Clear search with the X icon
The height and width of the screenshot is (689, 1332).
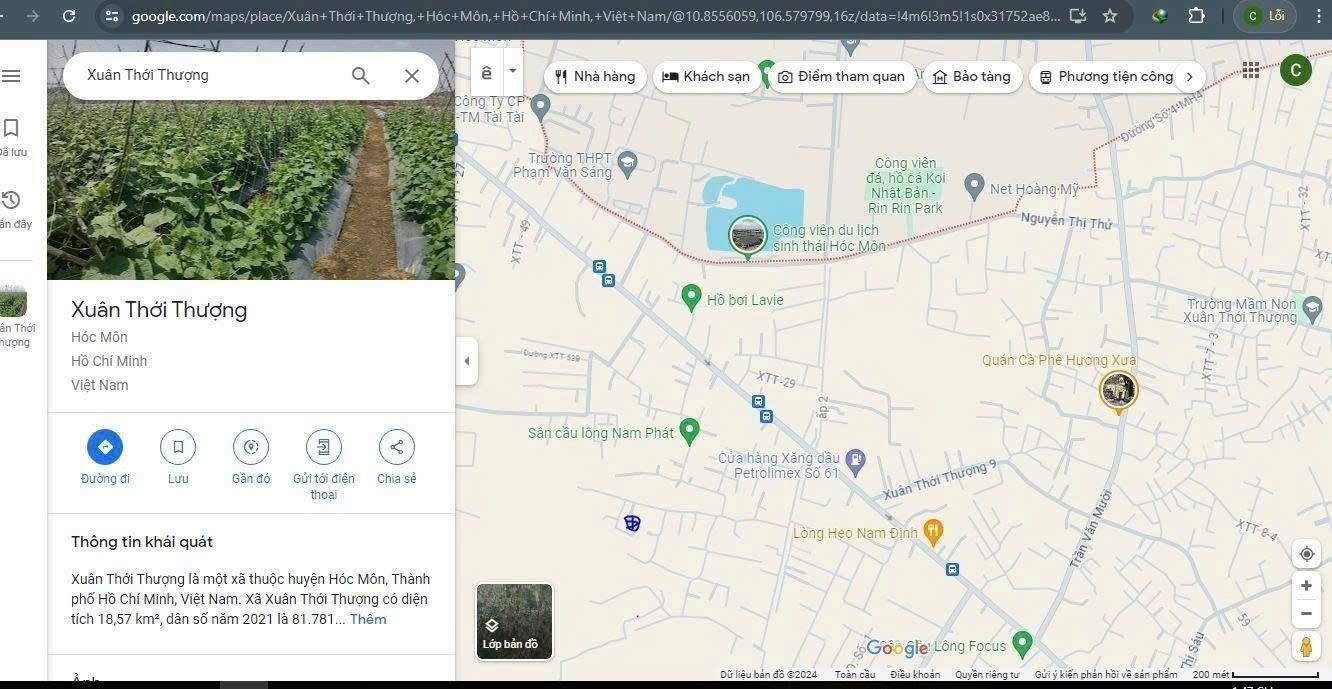[411, 76]
